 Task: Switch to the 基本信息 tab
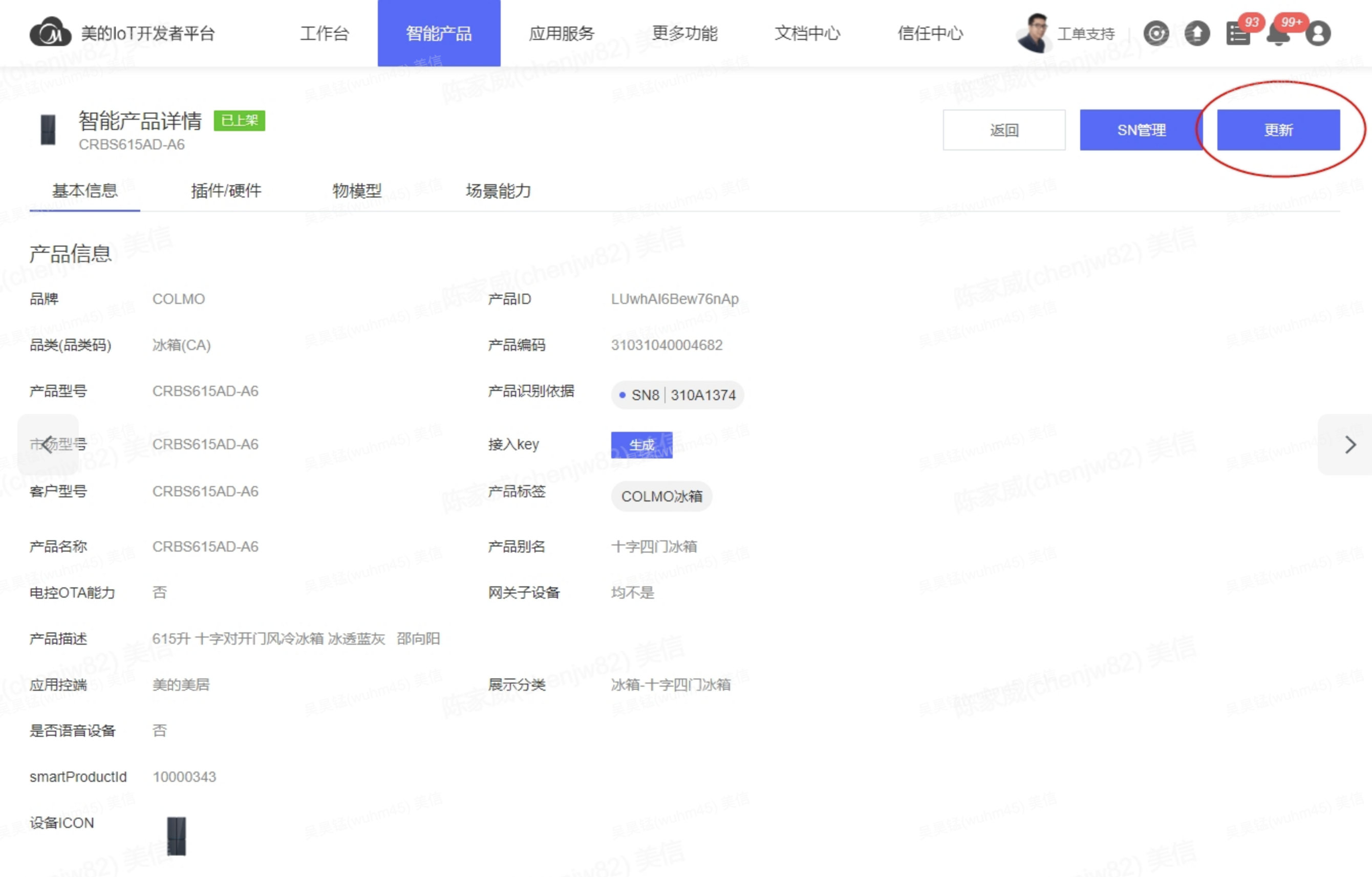click(x=85, y=191)
